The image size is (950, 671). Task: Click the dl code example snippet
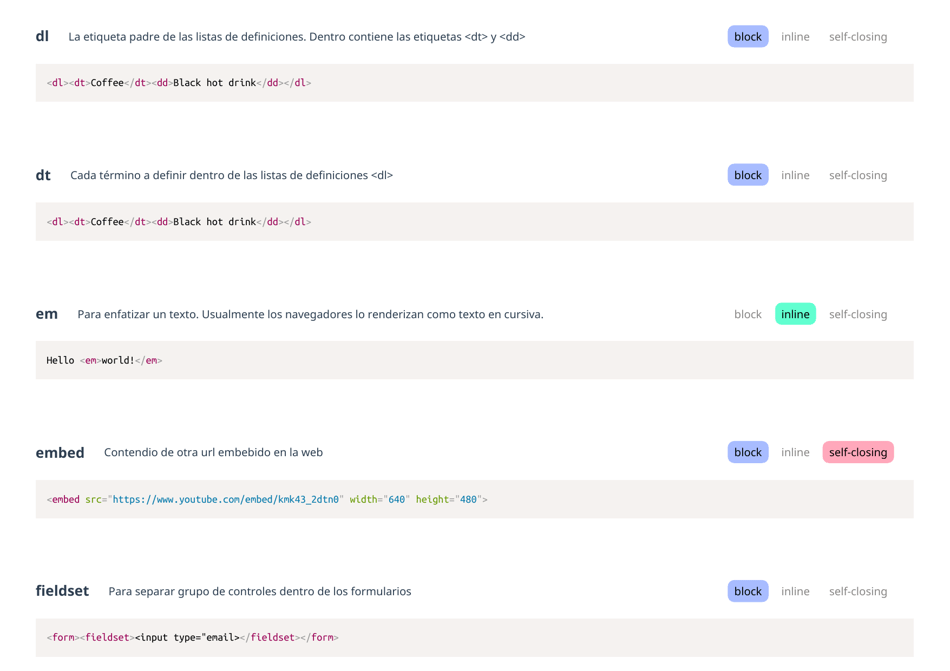coord(180,82)
